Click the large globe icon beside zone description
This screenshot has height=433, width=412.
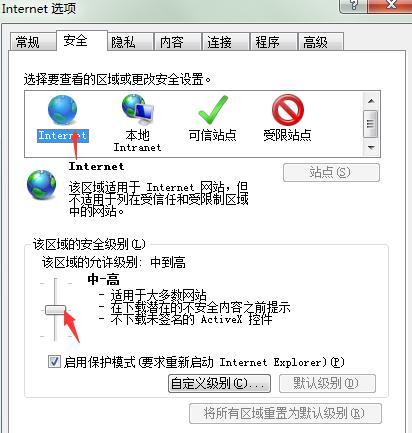pos(42,185)
